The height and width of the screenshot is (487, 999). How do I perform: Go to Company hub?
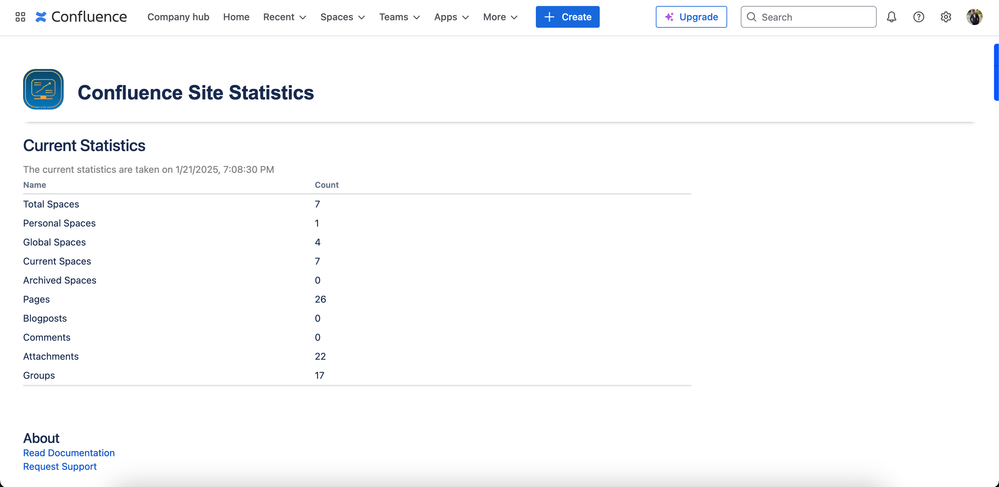tap(178, 17)
